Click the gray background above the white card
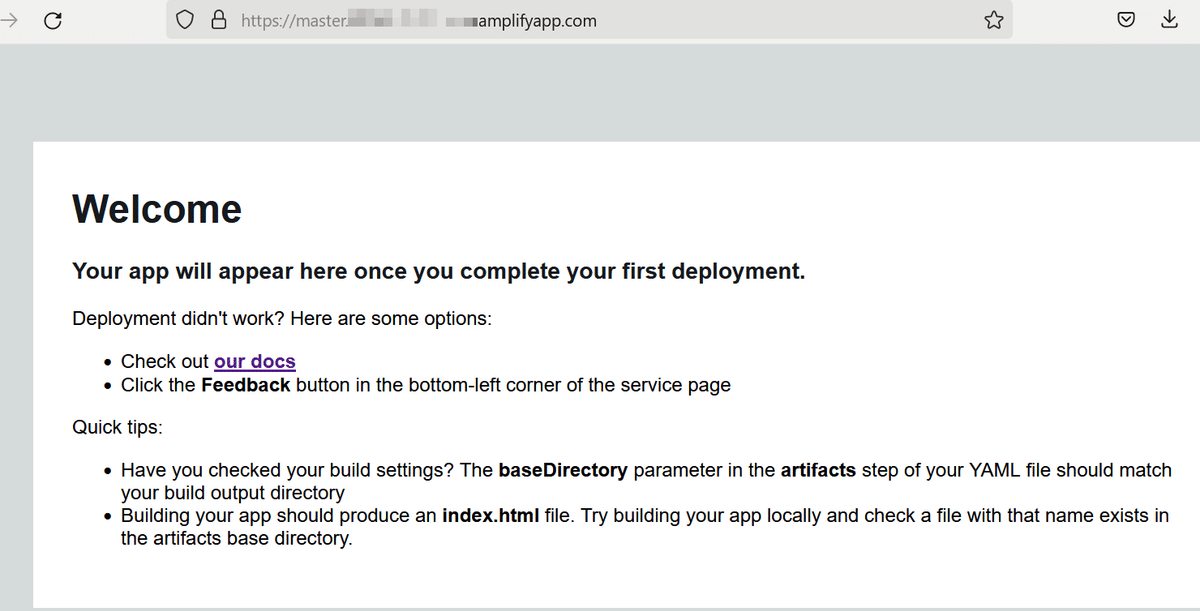1200x611 pixels. [x=600, y=92]
